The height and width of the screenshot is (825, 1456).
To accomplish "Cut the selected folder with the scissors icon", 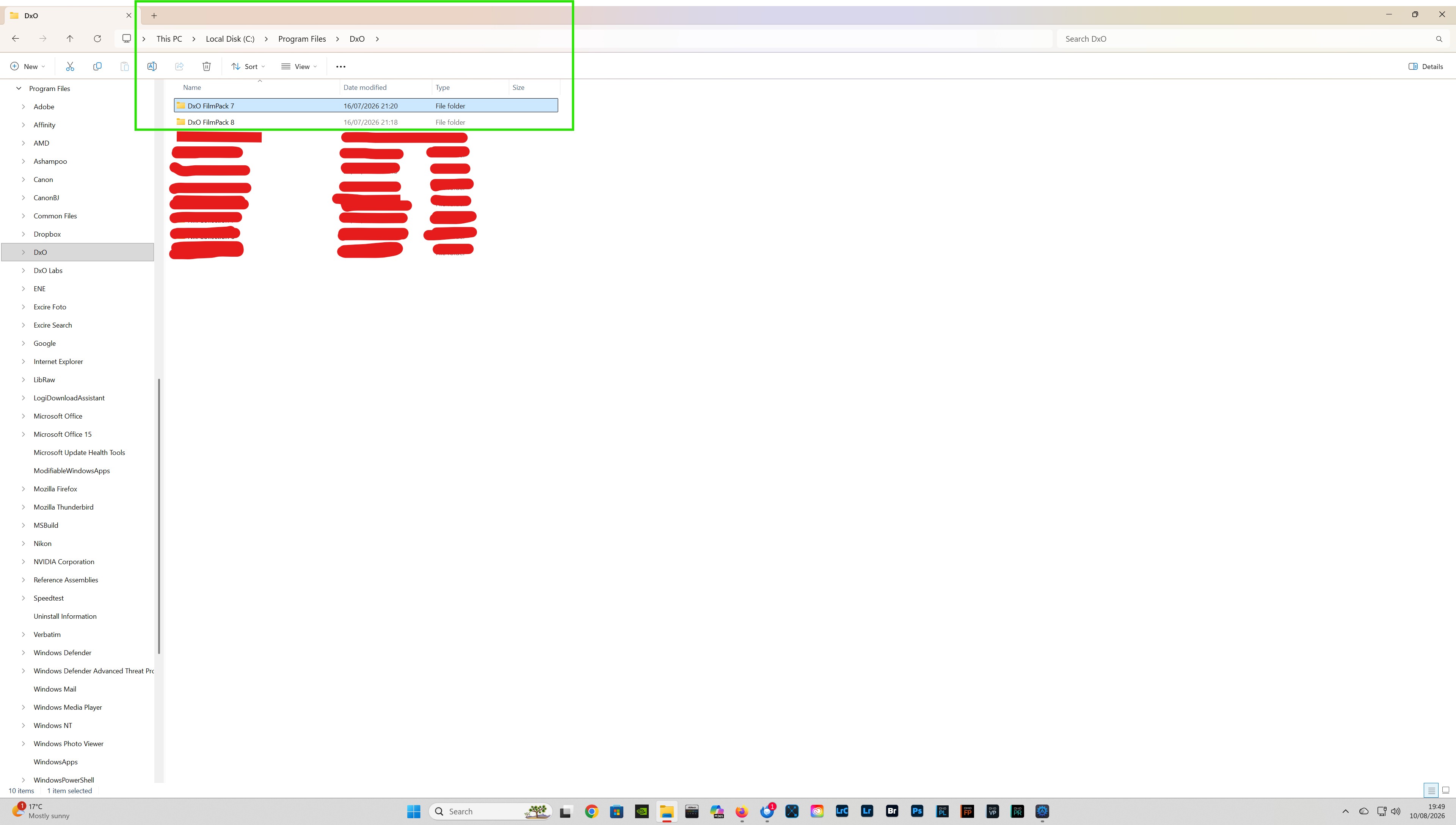I will point(70,66).
